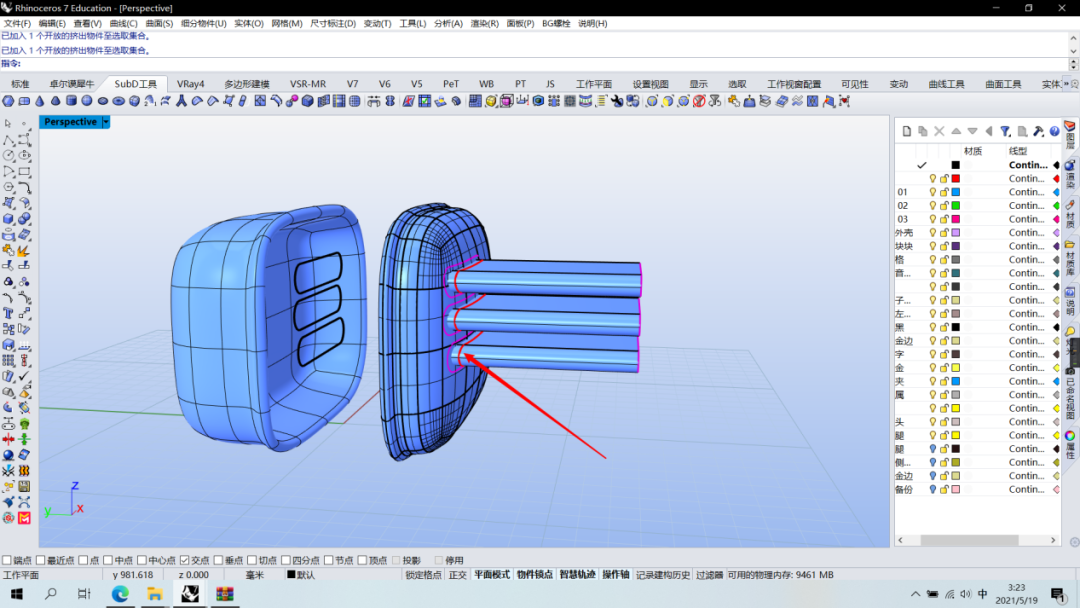1080x608 pixels.
Task: Show hidden system tray icons chevron
Action: pos(915,594)
